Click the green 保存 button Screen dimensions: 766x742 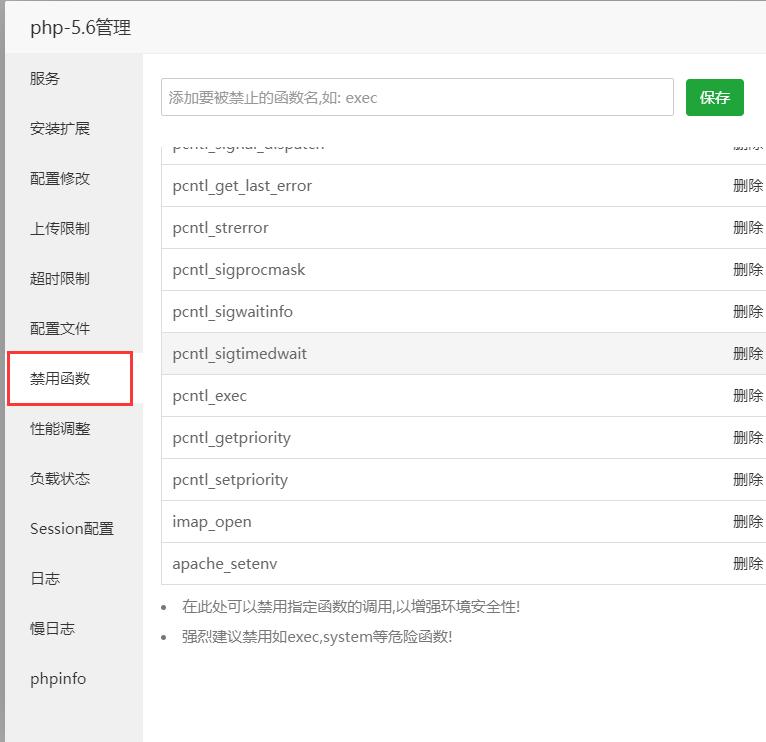click(715, 98)
